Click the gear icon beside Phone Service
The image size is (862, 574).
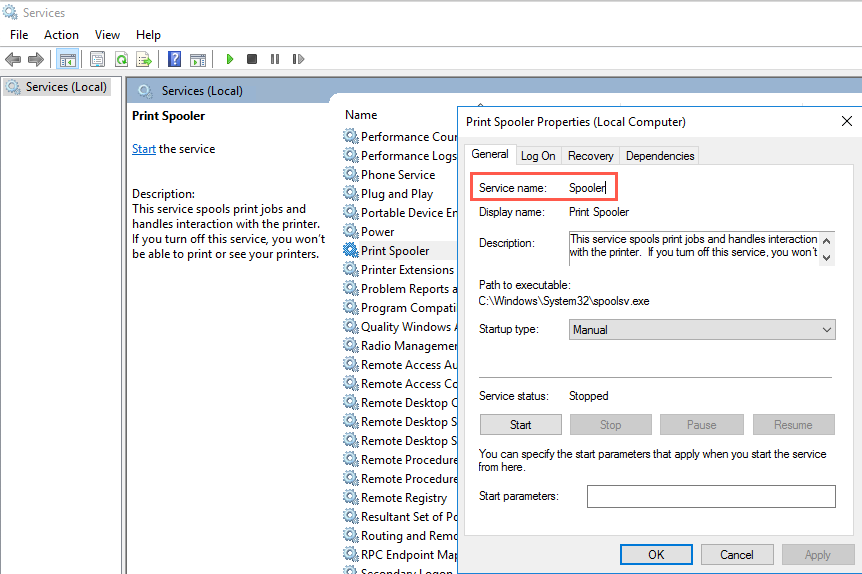351,174
